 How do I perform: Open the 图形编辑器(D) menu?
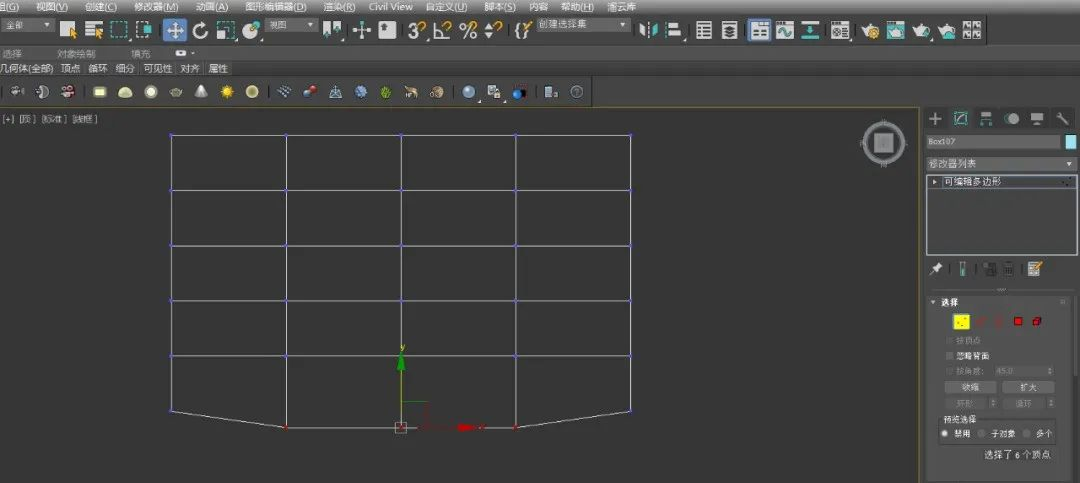coord(276,6)
